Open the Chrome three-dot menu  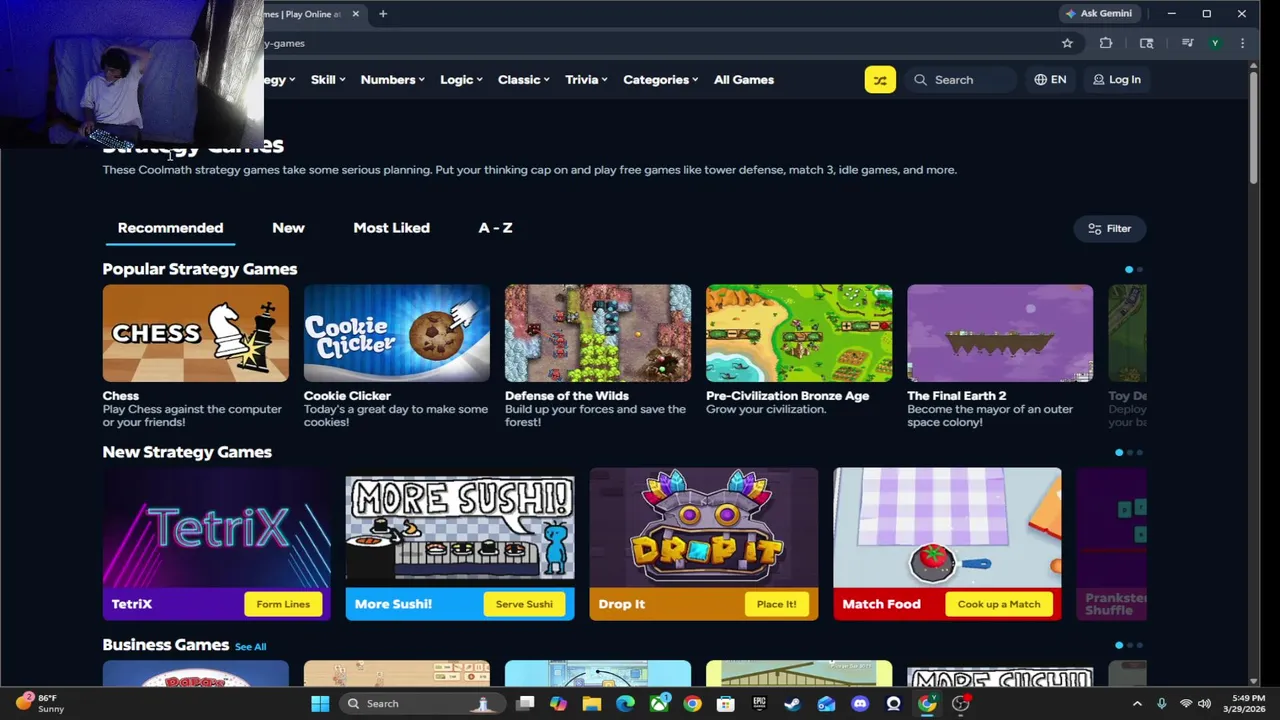1242,43
